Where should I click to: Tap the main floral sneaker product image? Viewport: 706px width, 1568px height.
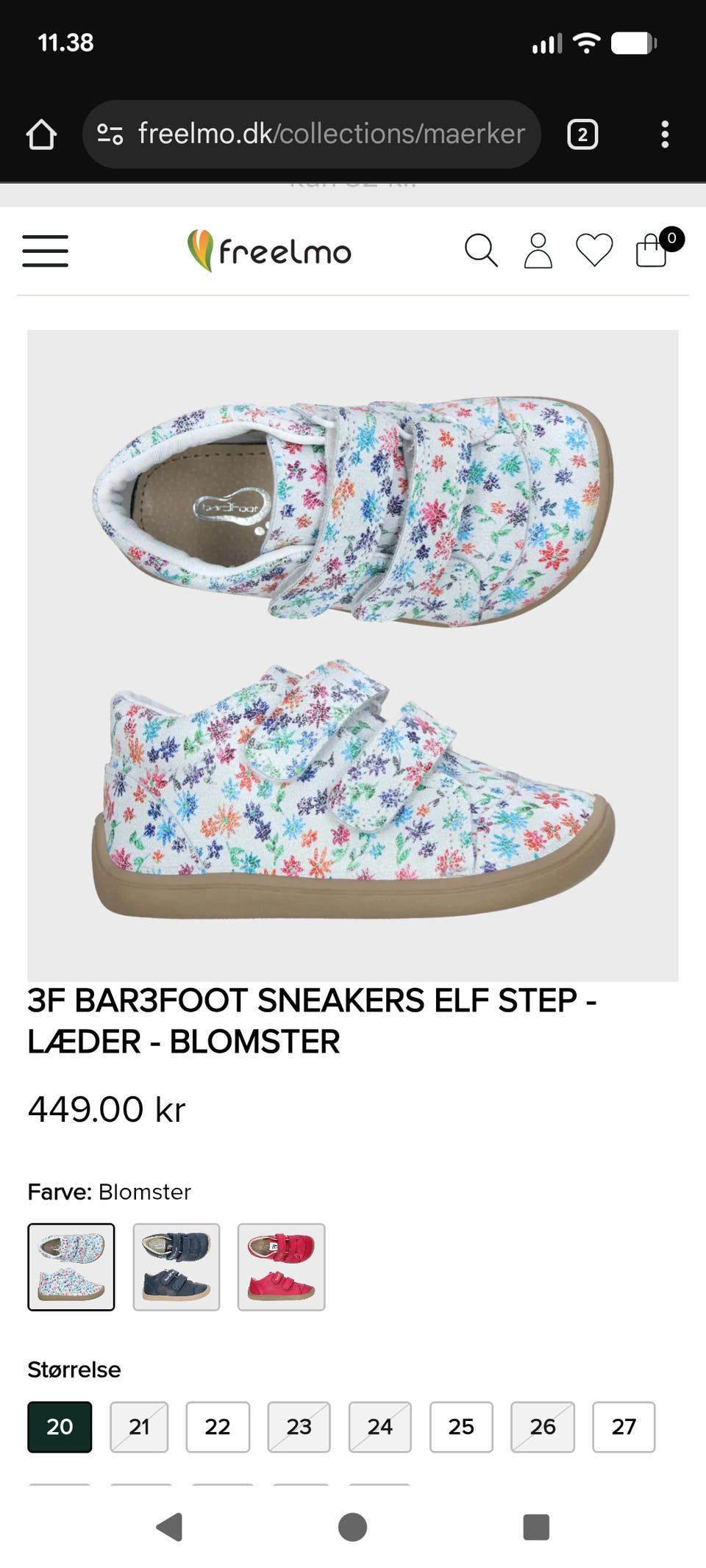click(353, 656)
